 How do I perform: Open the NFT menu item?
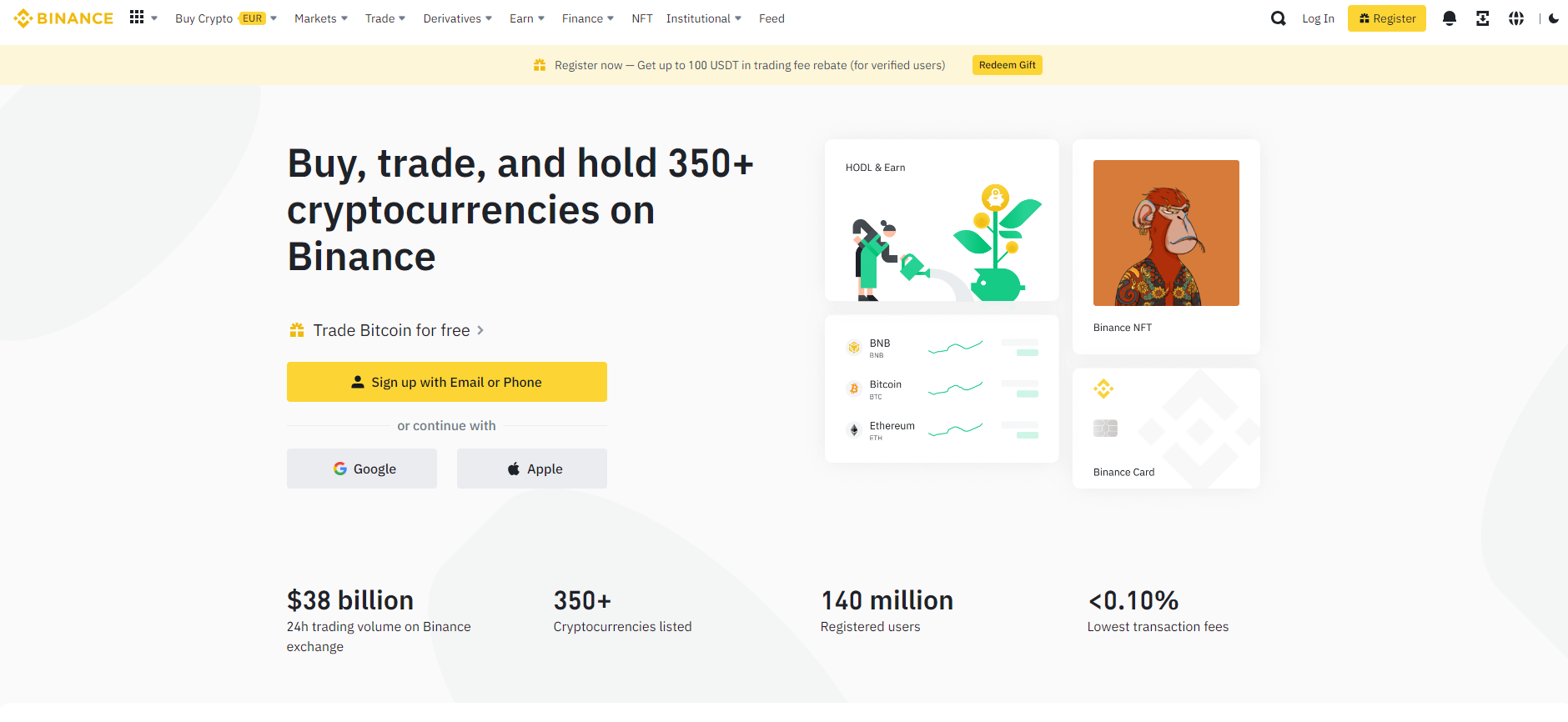(642, 18)
